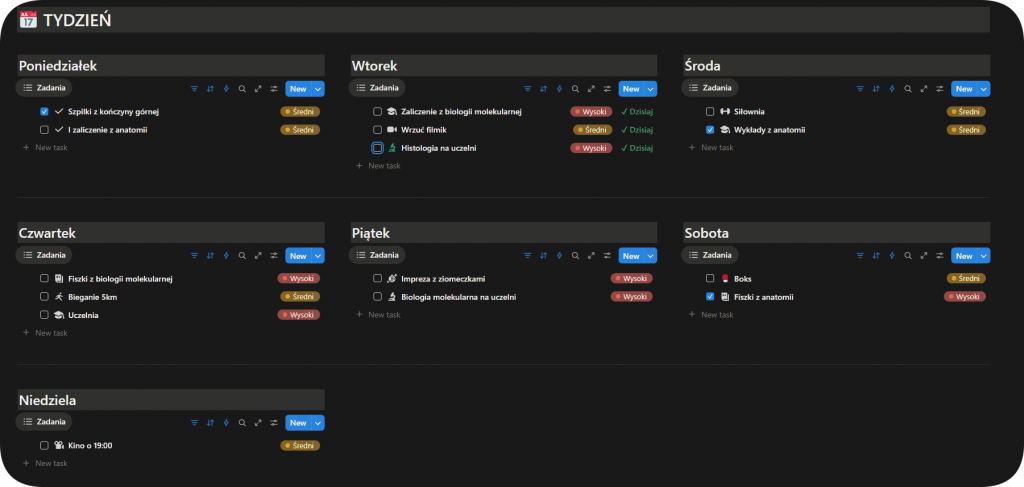Open New button chevron in Czwartek section
Viewport: 1024px width, 487px height.
coord(319,256)
